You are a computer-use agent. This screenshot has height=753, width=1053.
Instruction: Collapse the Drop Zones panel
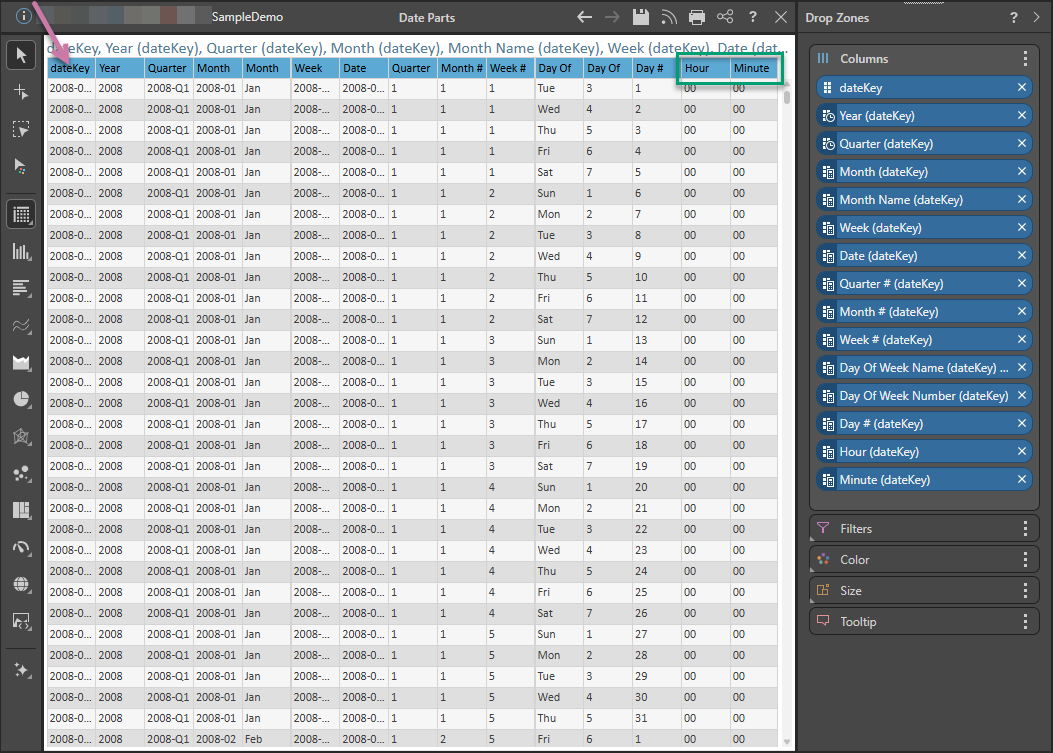[x=1039, y=18]
